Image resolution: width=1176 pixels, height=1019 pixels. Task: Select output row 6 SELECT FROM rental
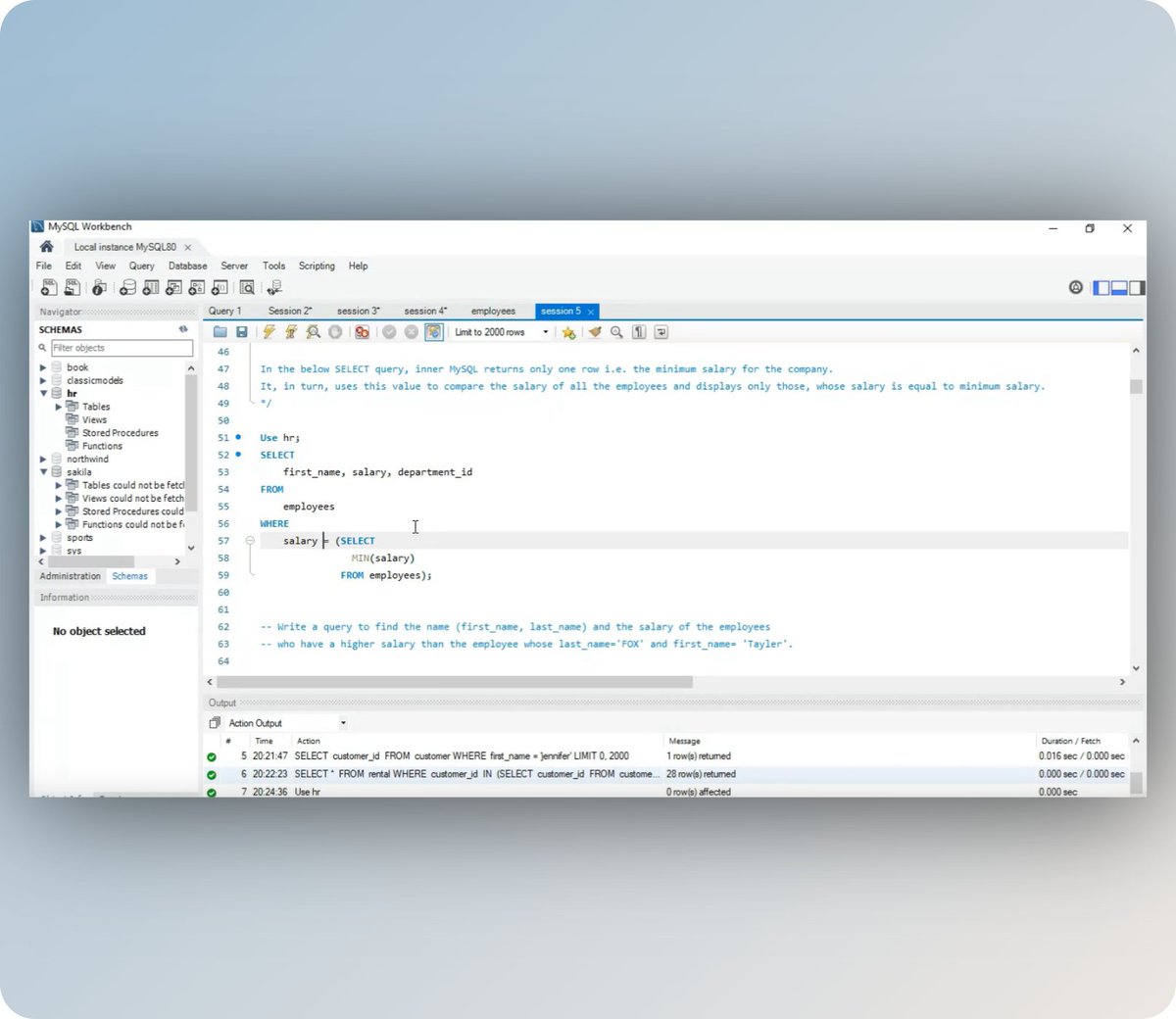pos(666,774)
